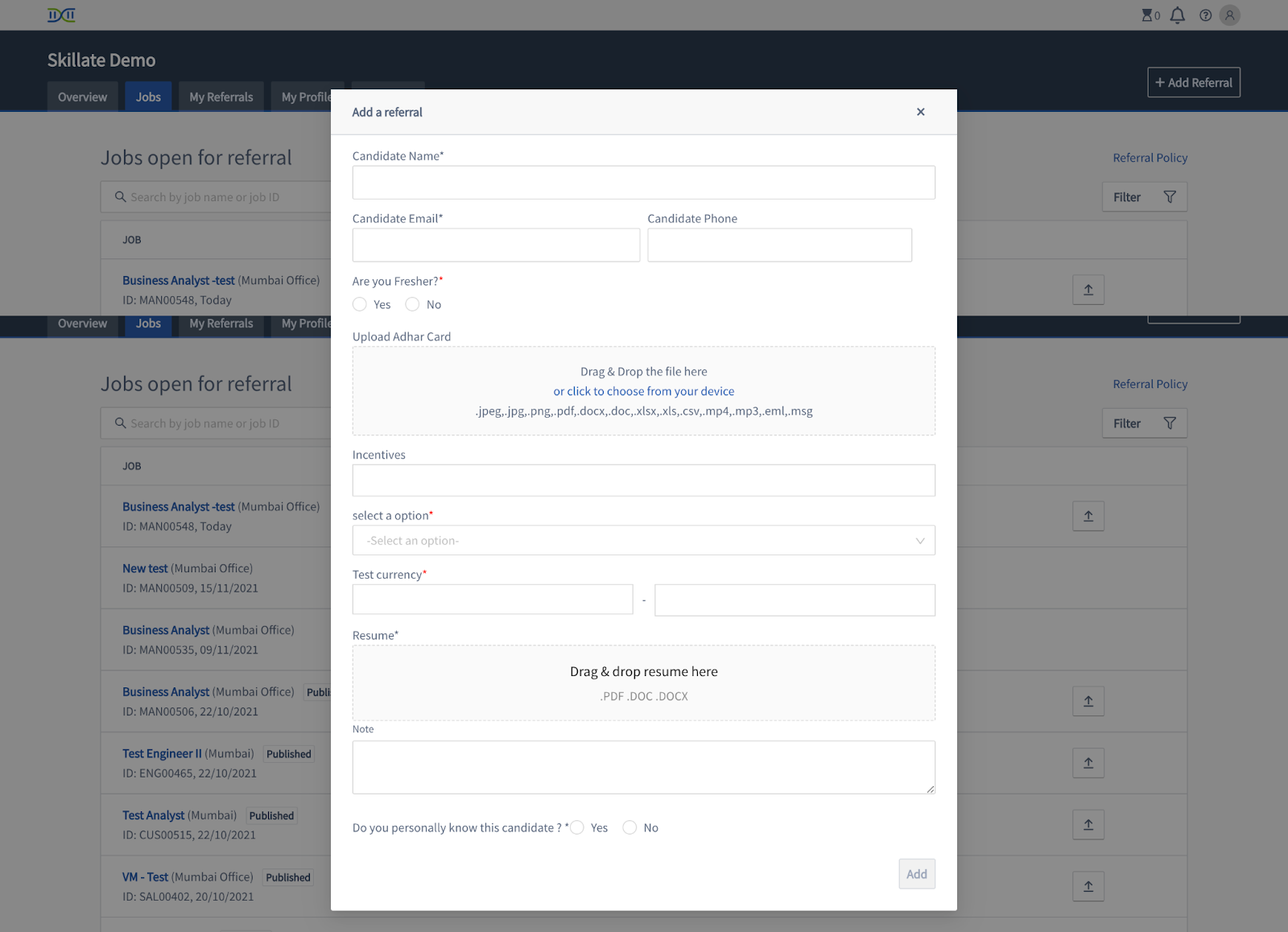Viewport: 1288px width, 932px height.
Task: Open the notifications bell icon
Action: point(1178,15)
